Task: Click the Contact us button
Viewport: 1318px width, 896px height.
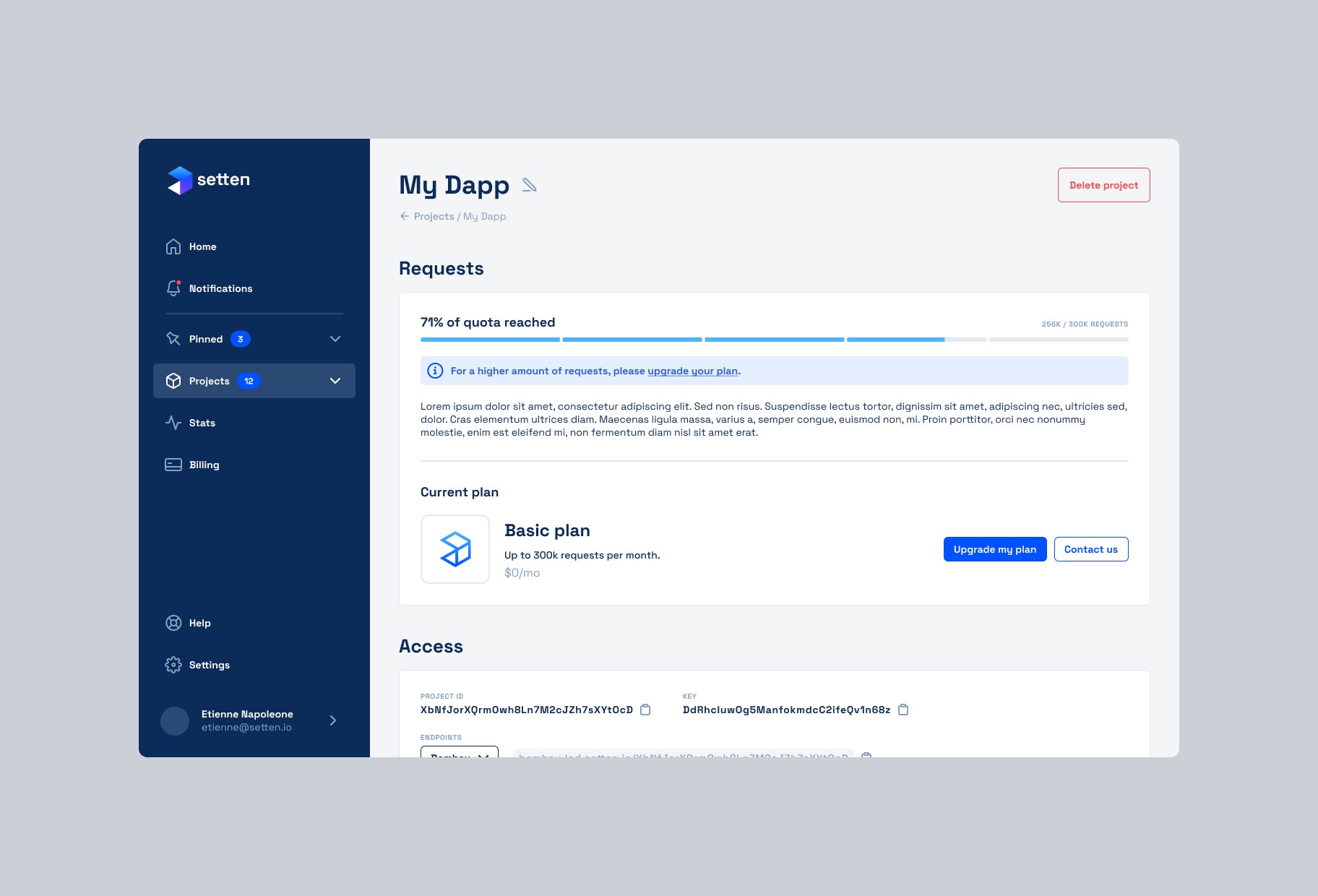Action: pyautogui.click(x=1090, y=549)
